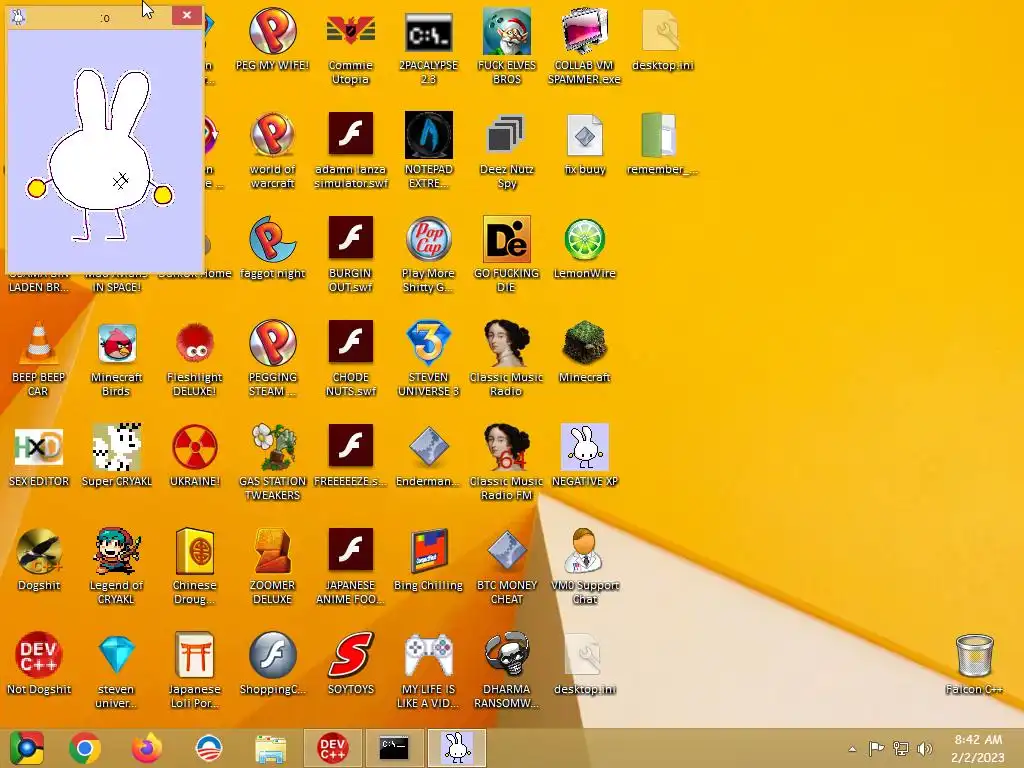This screenshot has height=768, width=1024.
Task: Open Chrome in the taskbar
Action: (x=85, y=748)
